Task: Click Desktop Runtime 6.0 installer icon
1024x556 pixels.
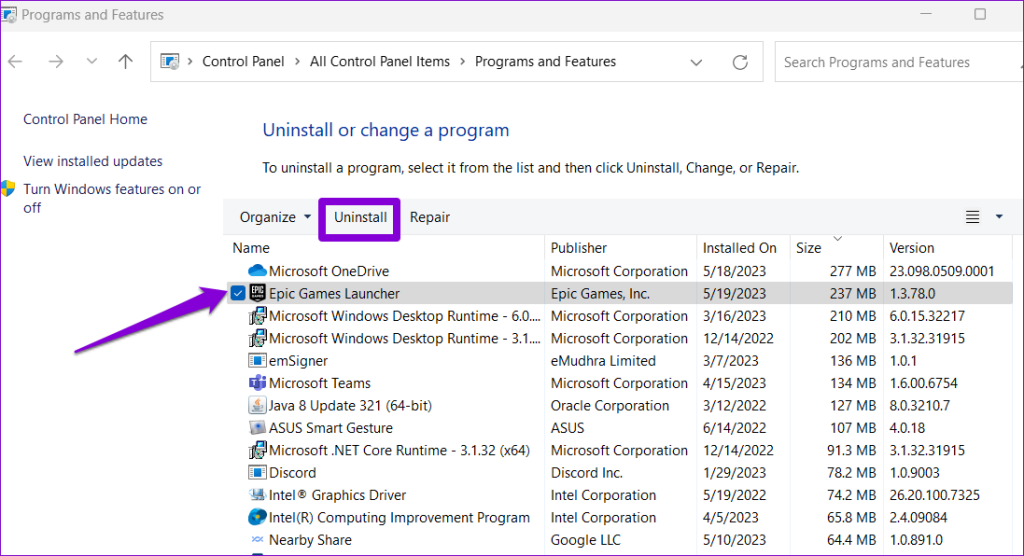Action: click(257, 316)
